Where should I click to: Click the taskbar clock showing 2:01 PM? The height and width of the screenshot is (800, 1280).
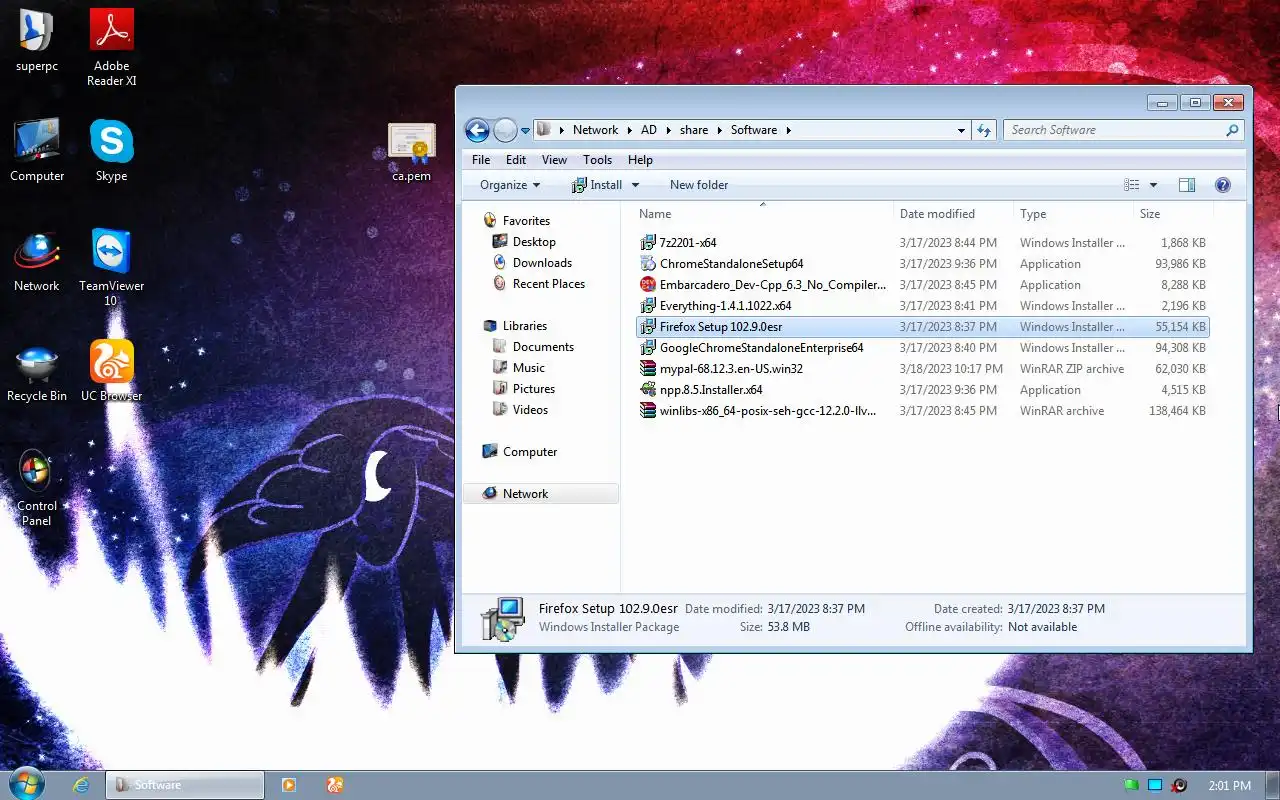pos(1229,786)
